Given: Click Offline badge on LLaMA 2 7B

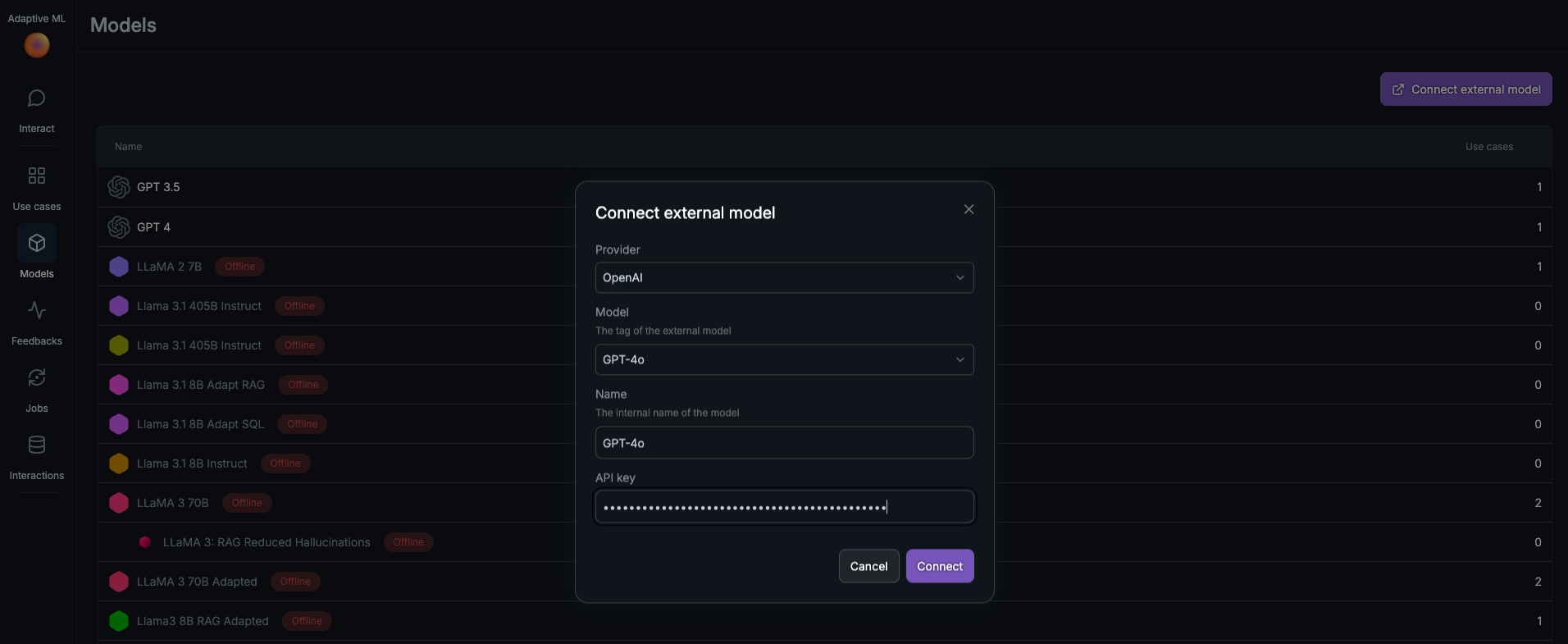Looking at the screenshot, I should point(239,267).
